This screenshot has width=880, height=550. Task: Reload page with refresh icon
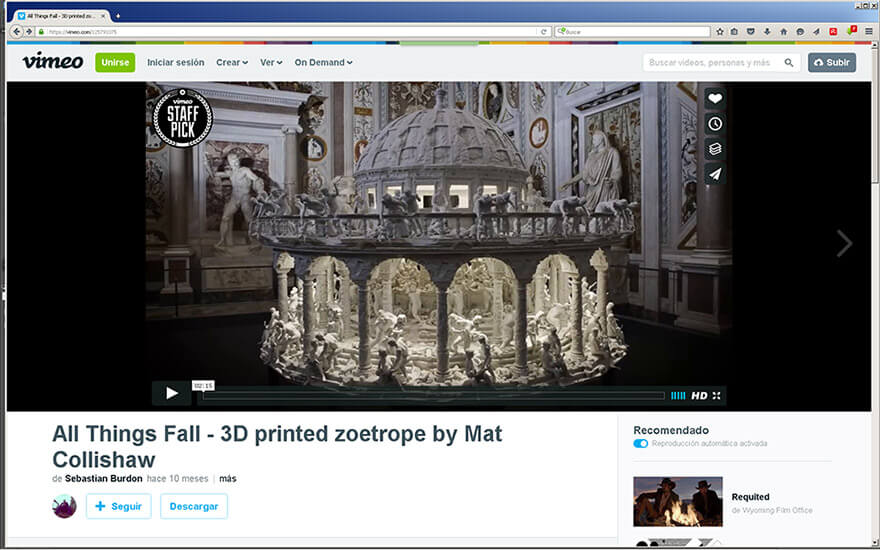[543, 32]
